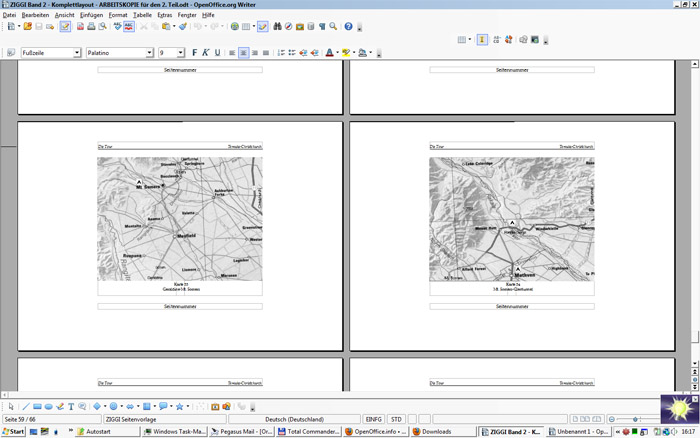Image resolution: width=700 pixels, height=438 pixels.
Task: Click the Windows Start button
Action: point(13,431)
